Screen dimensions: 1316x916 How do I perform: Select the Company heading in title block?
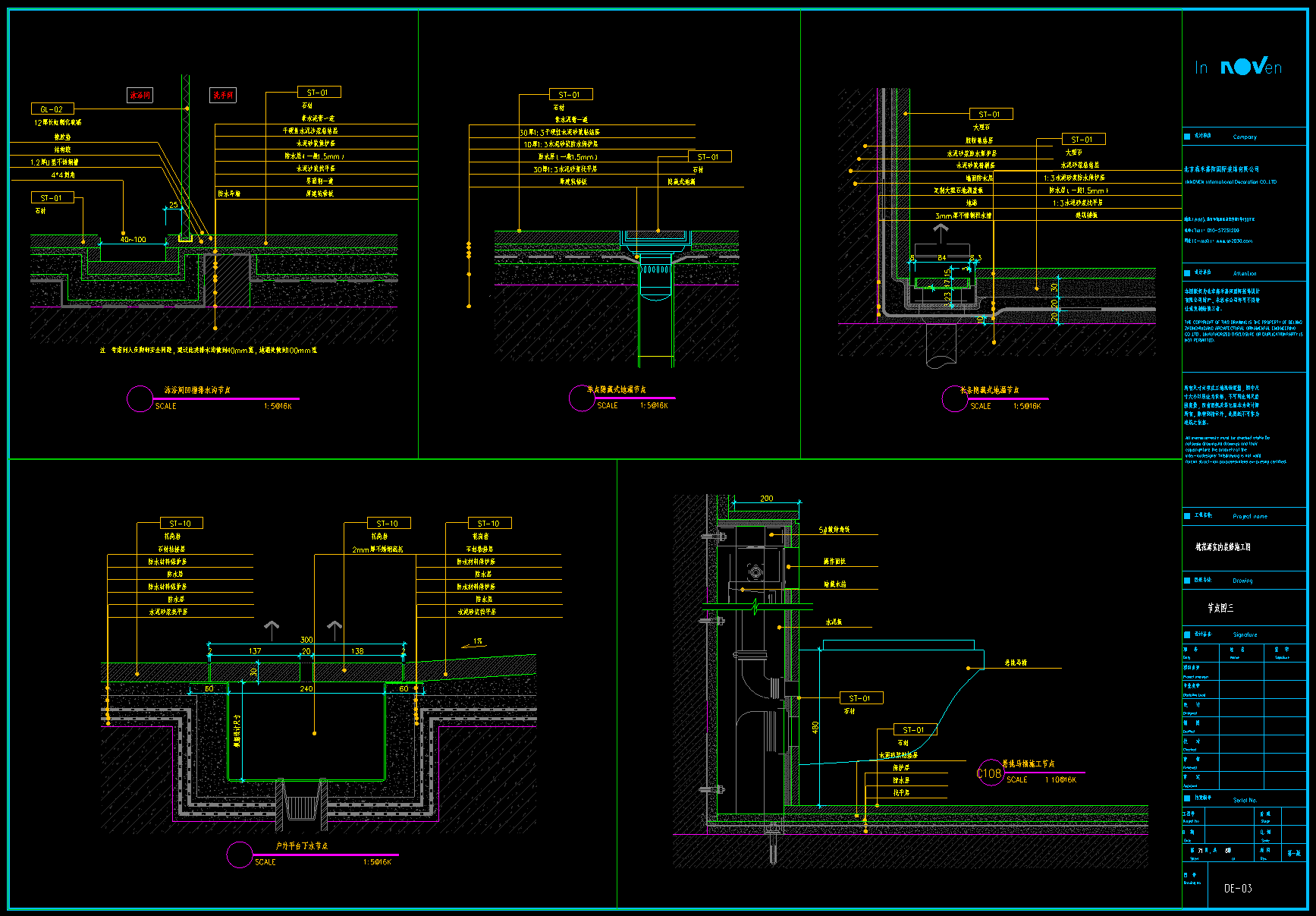coord(1245,137)
